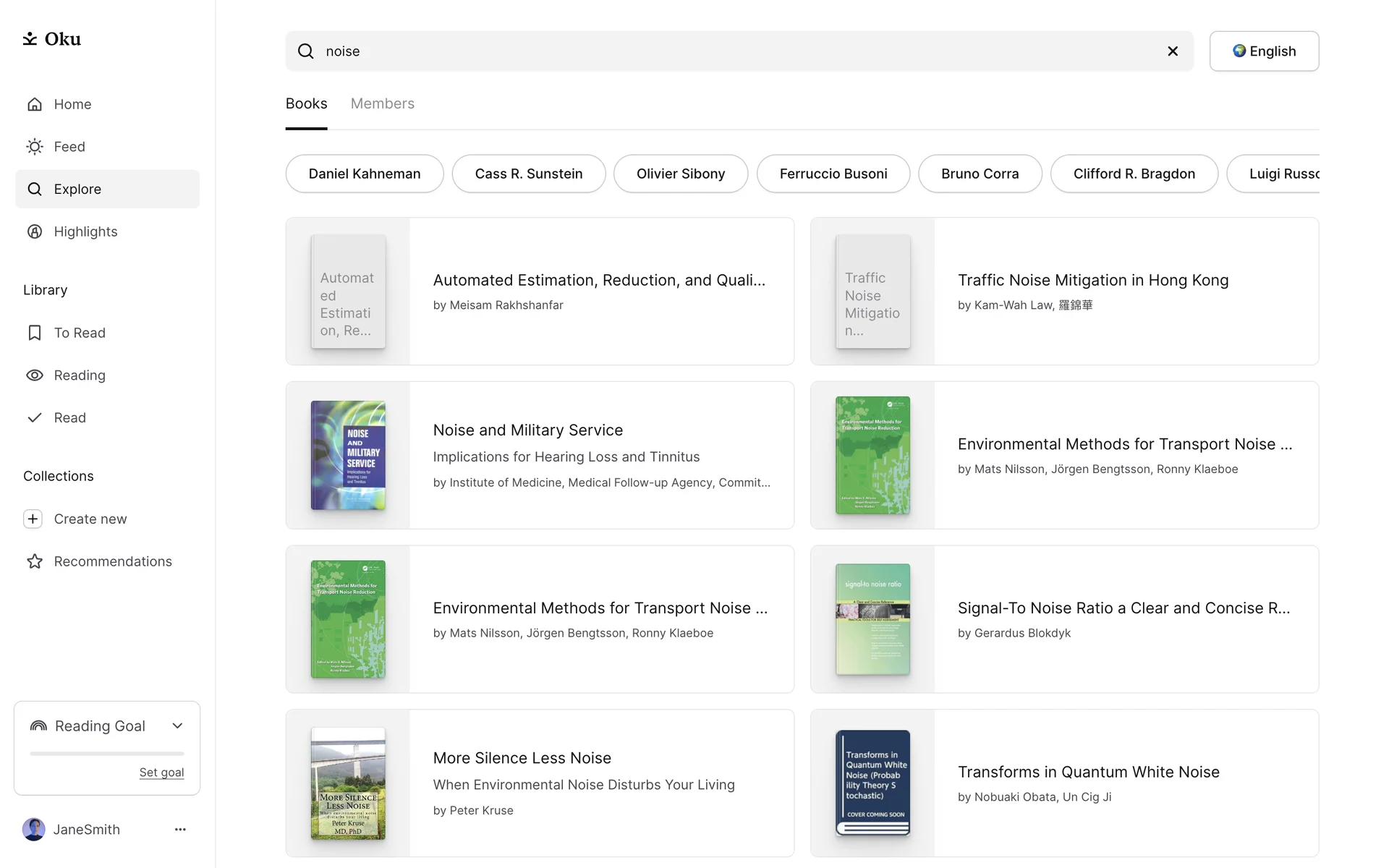The width and height of the screenshot is (1389, 868).
Task: Click the Set goal link
Action: coord(161,773)
